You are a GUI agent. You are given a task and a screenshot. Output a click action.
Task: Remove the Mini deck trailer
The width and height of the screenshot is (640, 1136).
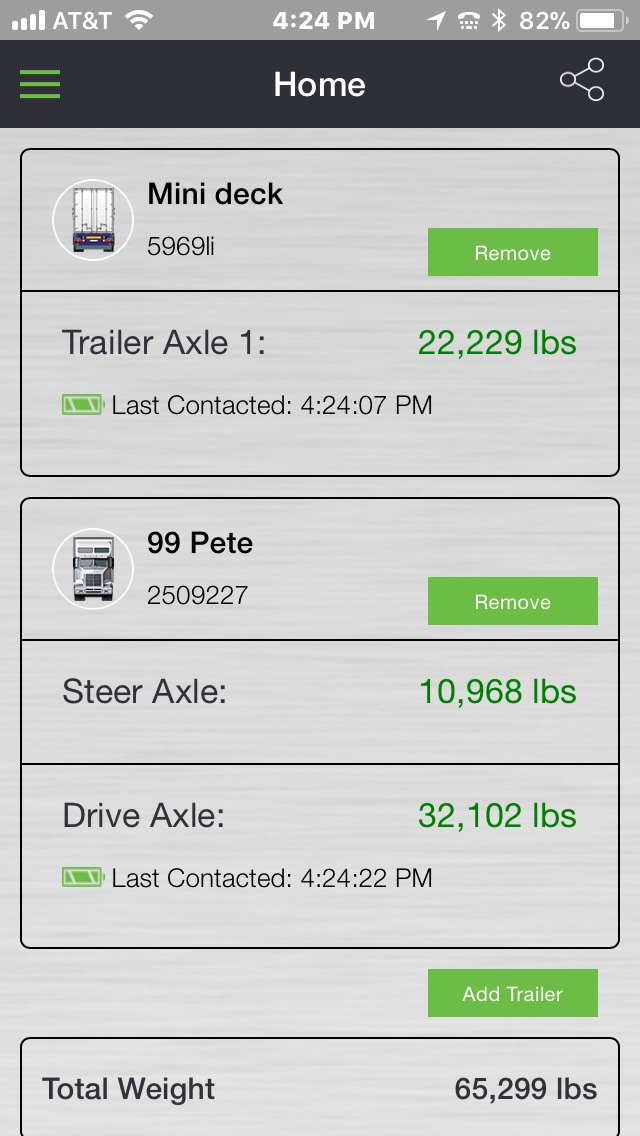[512, 252]
